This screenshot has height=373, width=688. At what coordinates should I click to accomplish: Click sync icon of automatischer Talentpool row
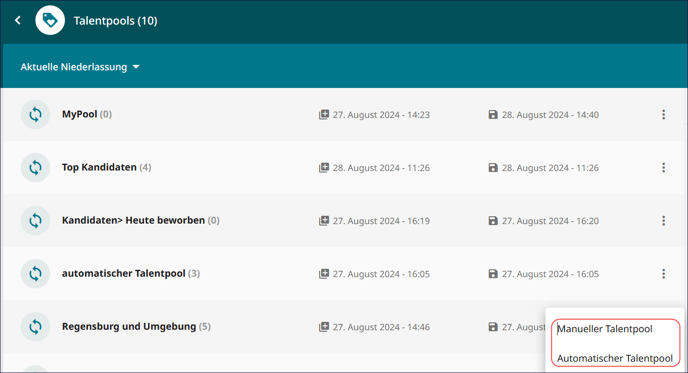tap(35, 274)
